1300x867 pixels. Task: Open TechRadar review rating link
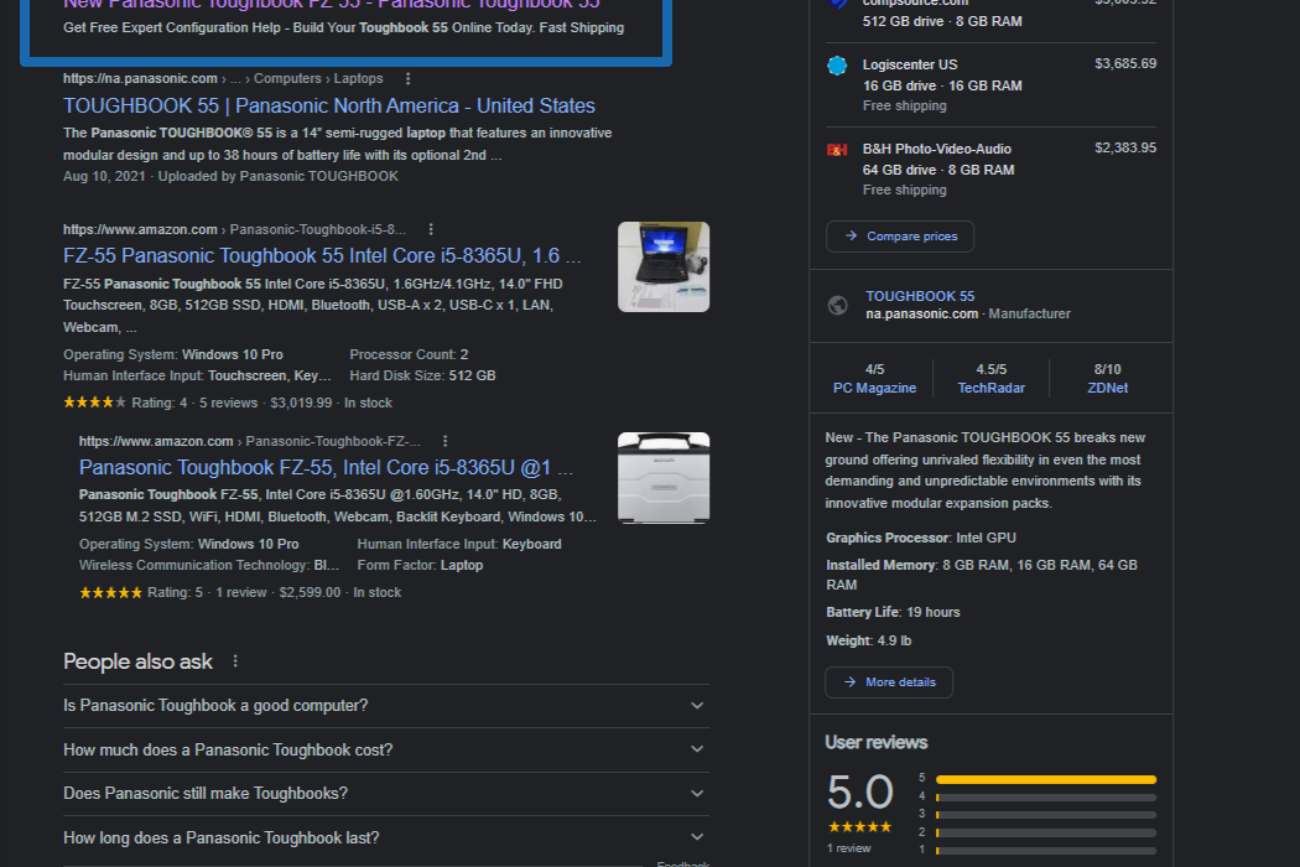click(x=991, y=388)
